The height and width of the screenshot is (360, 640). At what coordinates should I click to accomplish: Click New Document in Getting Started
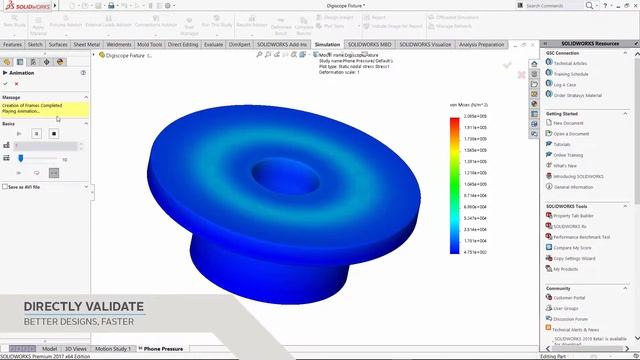[x=568, y=123]
